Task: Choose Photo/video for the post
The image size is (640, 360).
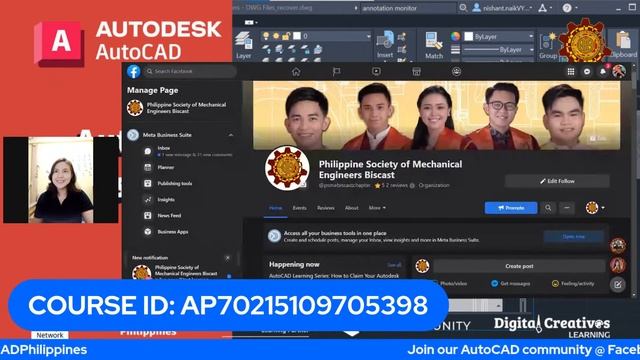Action: click(450, 283)
